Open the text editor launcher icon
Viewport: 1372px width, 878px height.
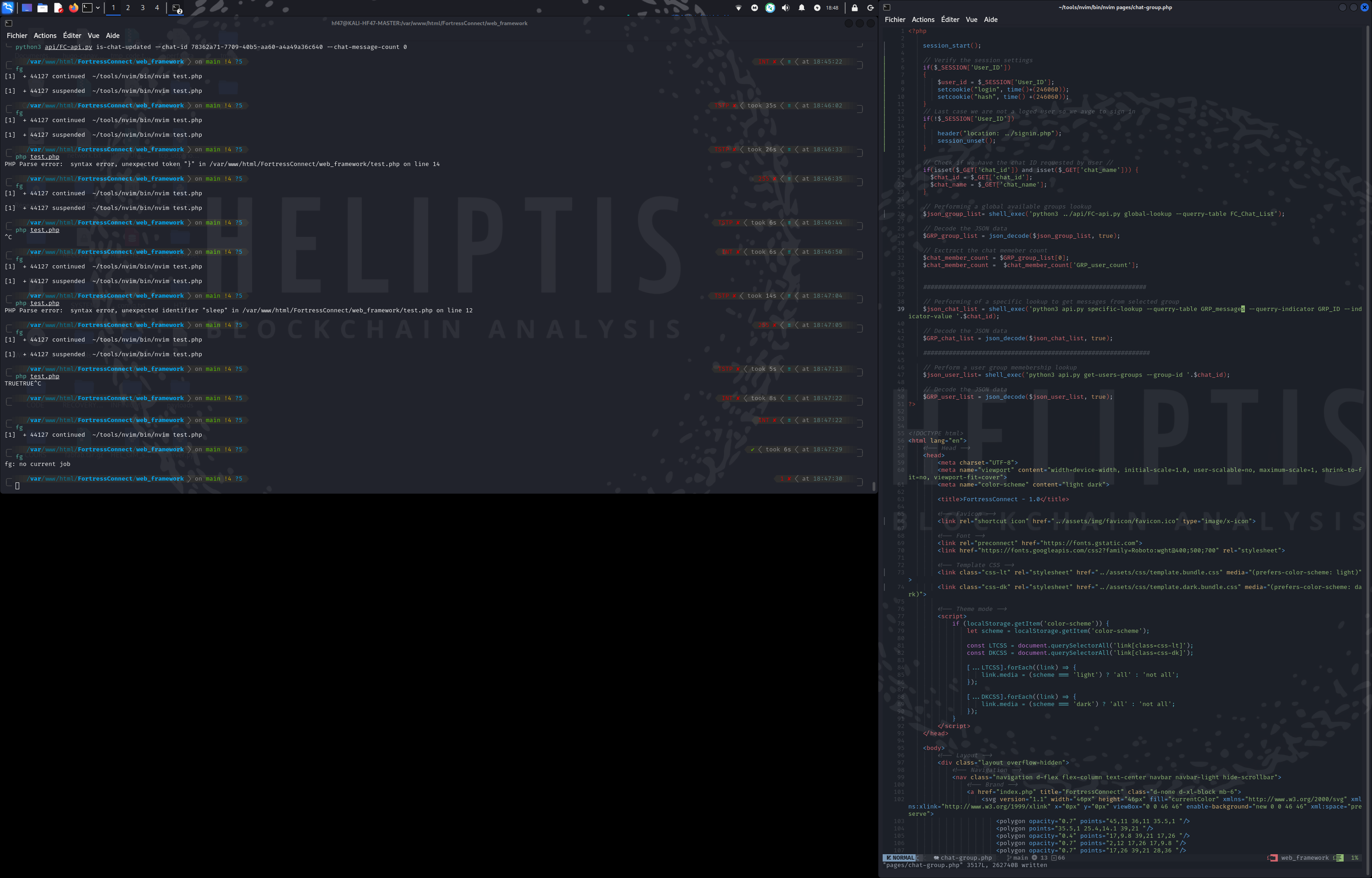click(x=58, y=7)
